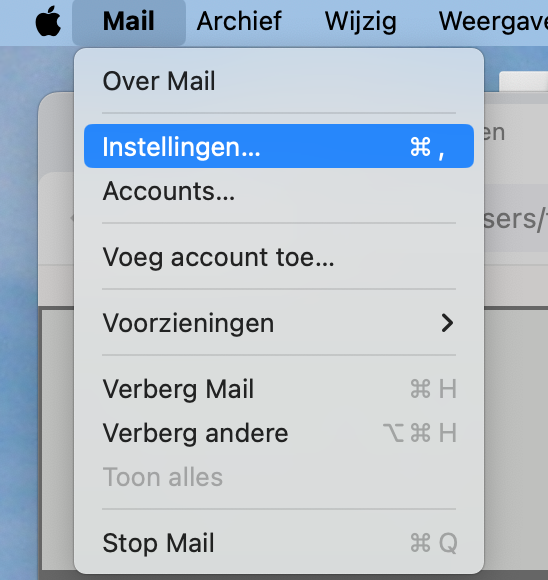Select Verberg Mail

tap(279, 389)
